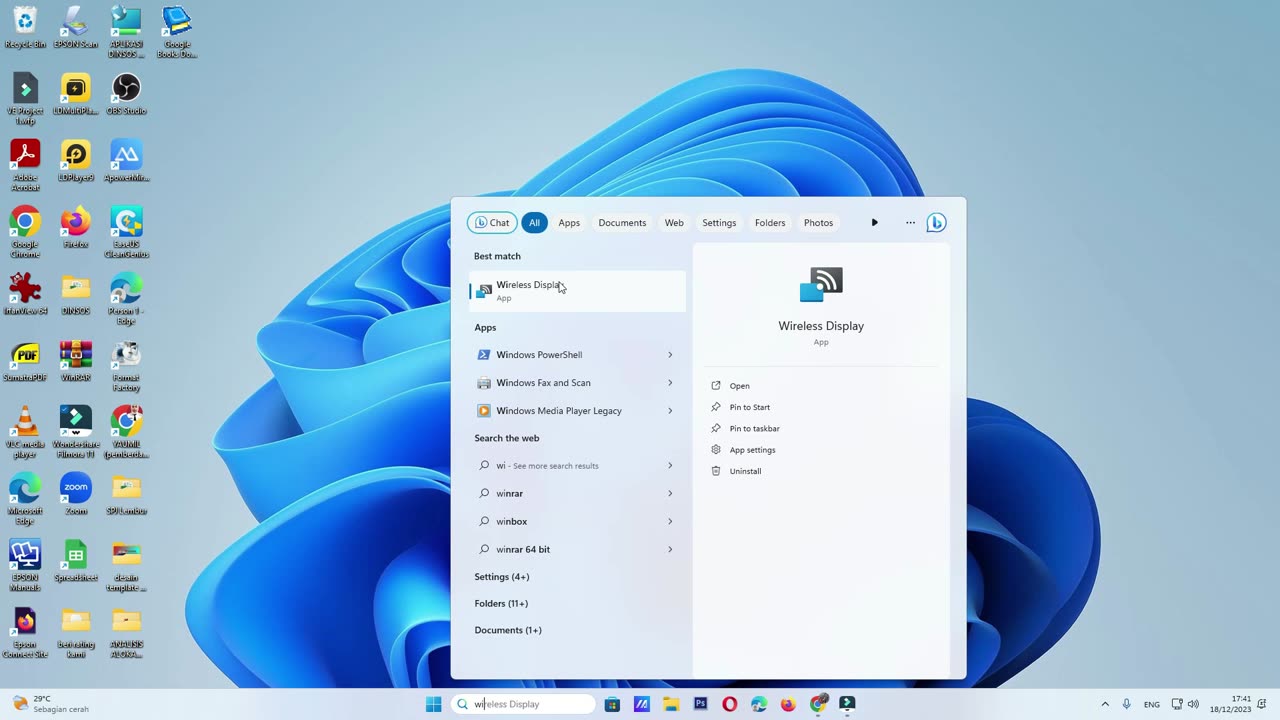Click the Adobe Acrobat desktop icon
Screen dimensions: 1280x720
(x=25, y=166)
